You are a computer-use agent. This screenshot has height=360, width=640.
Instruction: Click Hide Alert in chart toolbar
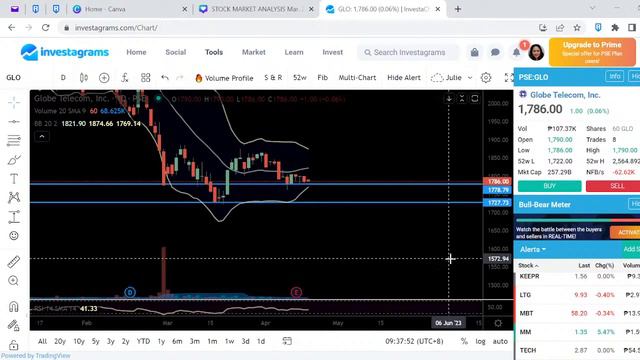(404, 78)
